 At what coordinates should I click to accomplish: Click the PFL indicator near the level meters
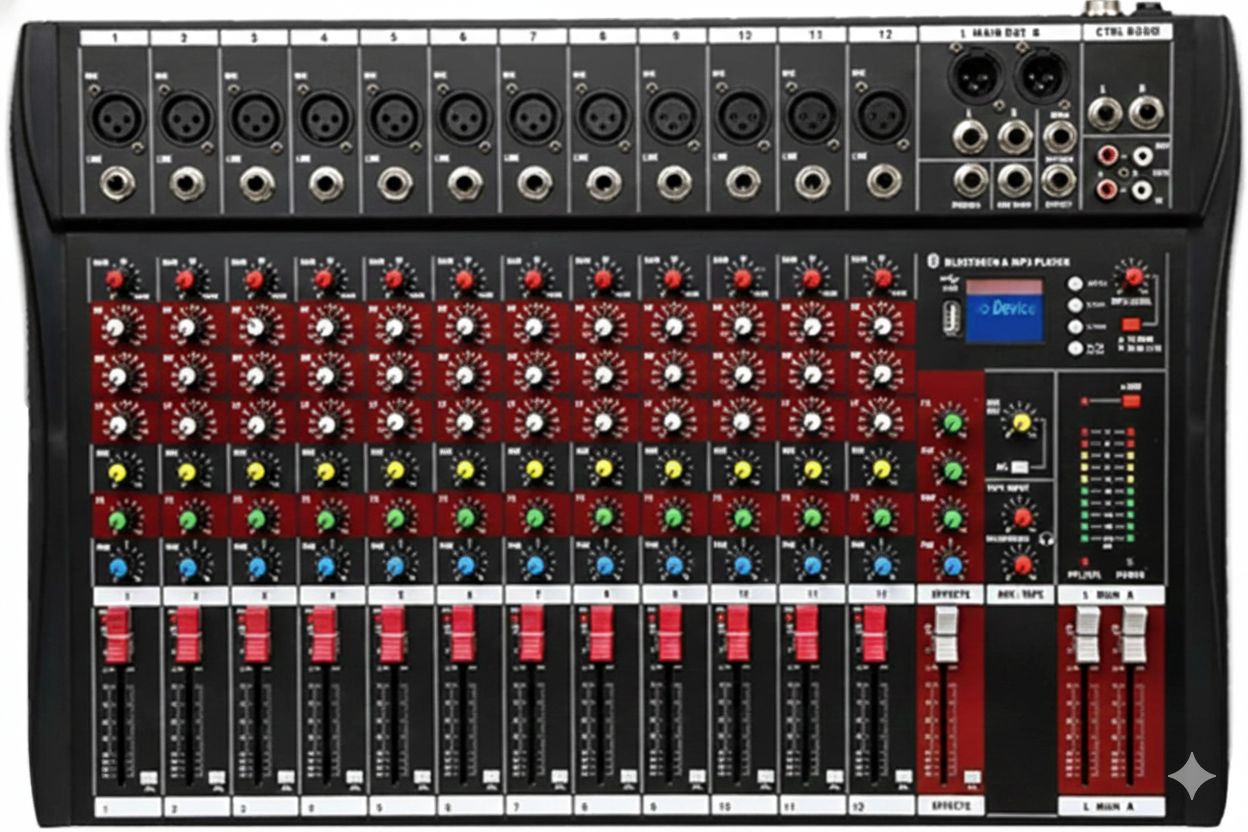(x=1084, y=561)
